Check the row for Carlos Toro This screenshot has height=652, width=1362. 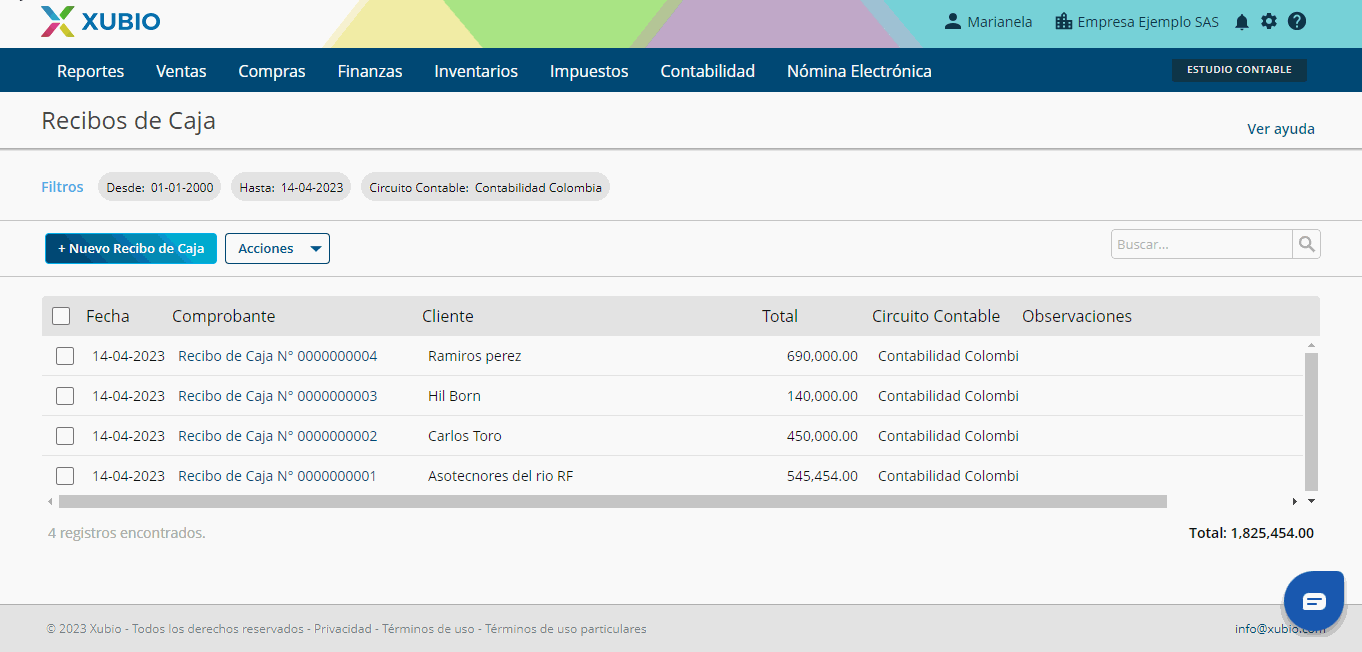pos(65,436)
